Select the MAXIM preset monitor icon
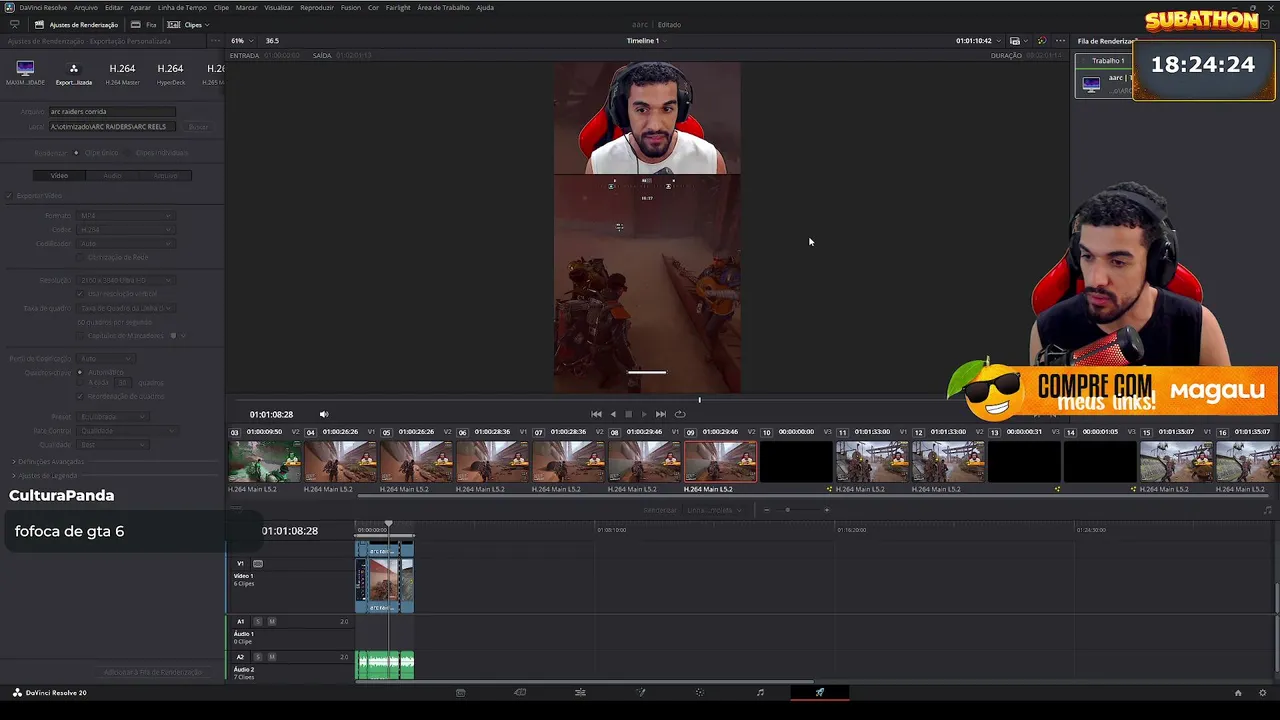The width and height of the screenshot is (1280, 720). point(26,70)
